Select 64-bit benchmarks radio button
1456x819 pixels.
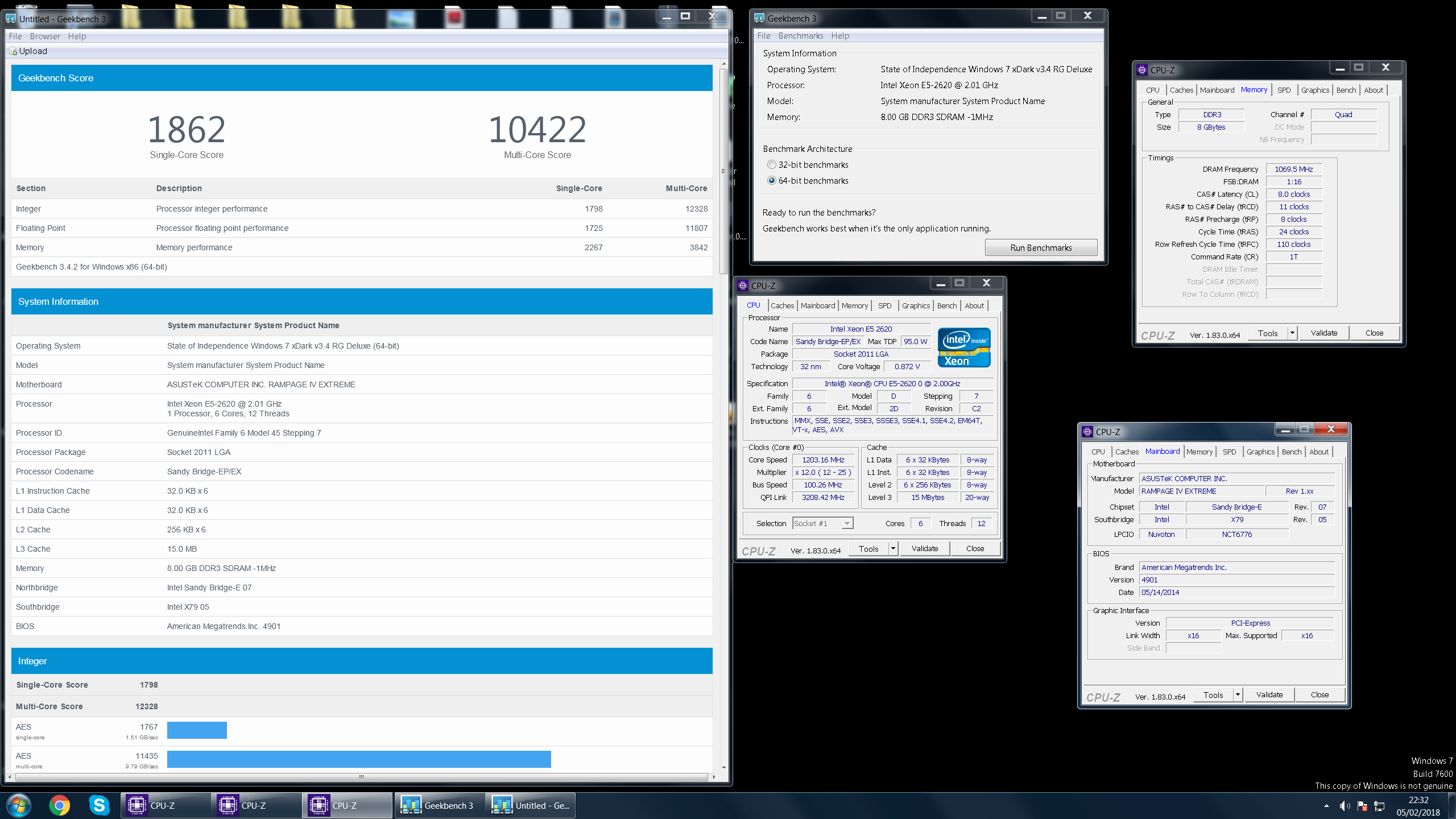pyautogui.click(x=772, y=181)
